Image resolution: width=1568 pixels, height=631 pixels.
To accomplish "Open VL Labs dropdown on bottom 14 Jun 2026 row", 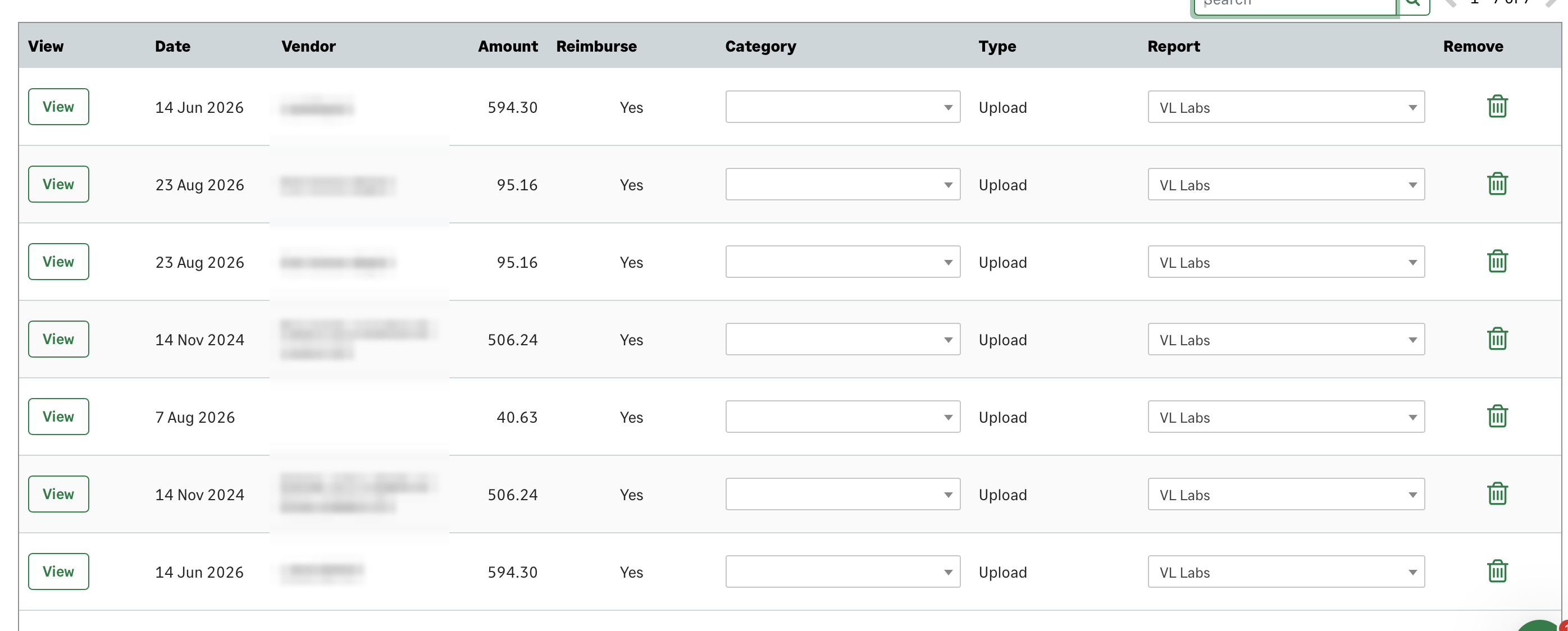I will [1286, 571].
